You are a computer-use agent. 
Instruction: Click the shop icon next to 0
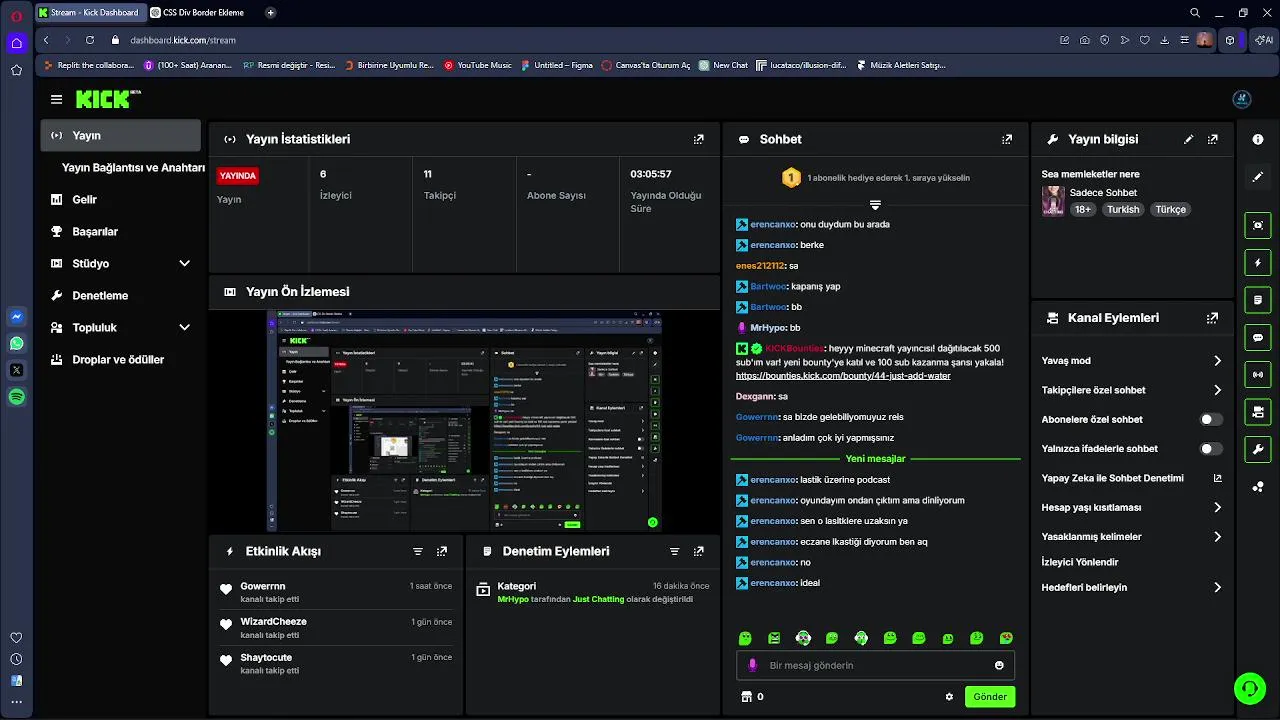pyautogui.click(x=745, y=697)
